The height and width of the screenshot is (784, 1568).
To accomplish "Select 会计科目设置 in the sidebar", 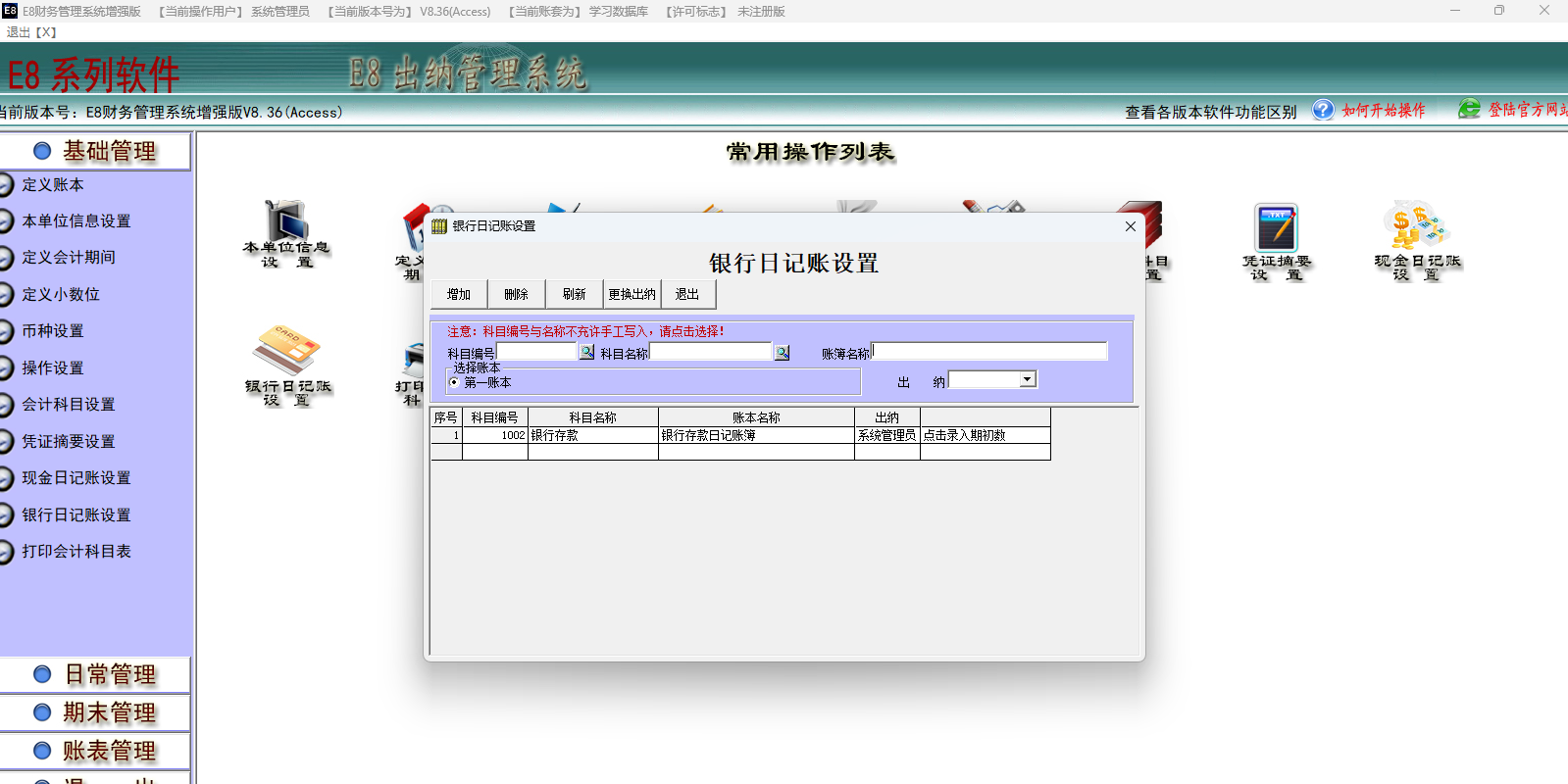I will point(69,404).
